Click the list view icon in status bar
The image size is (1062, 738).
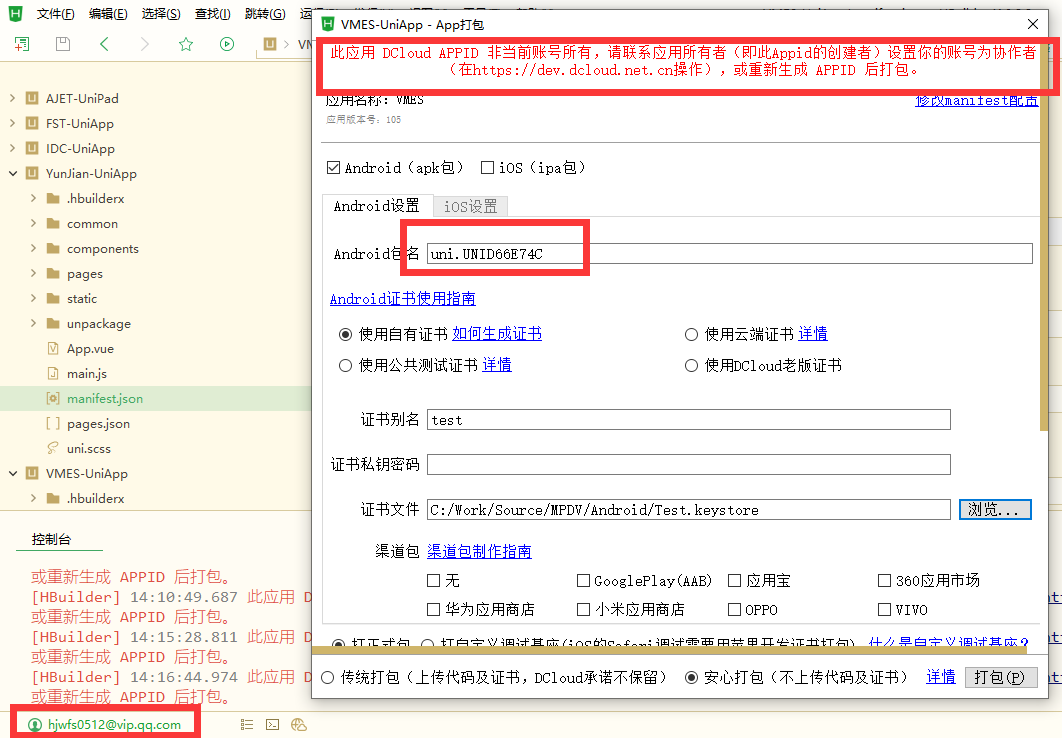tap(247, 725)
